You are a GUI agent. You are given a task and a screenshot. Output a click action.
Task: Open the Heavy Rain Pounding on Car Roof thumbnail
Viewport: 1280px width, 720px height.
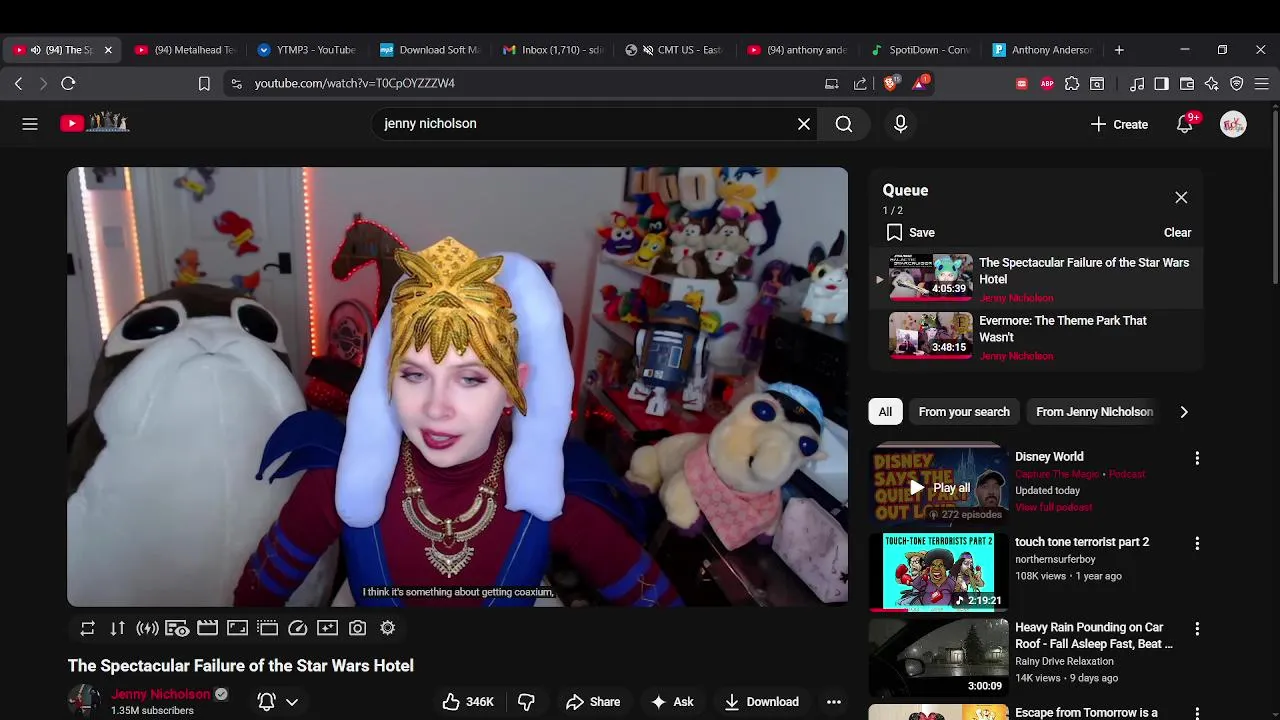(x=938, y=657)
